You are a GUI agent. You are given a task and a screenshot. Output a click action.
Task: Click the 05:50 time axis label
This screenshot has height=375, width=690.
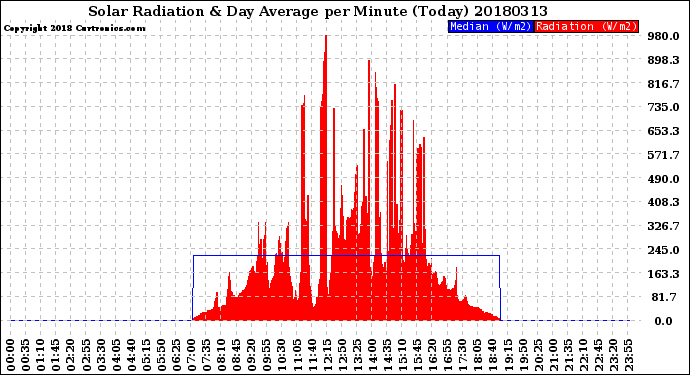click(x=161, y=355)
